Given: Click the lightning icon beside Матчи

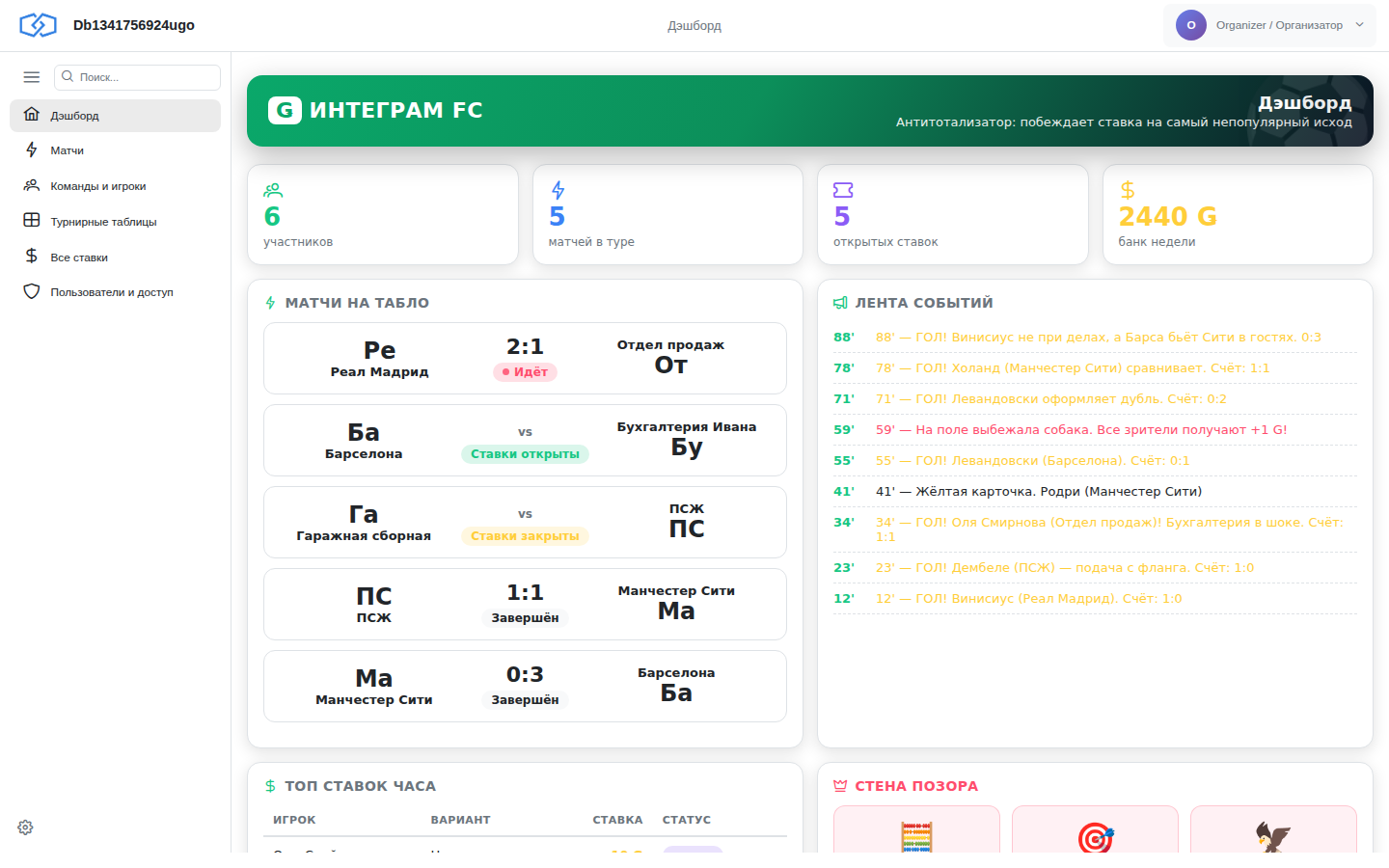Looking at the screenshot, I should (32, 149).
